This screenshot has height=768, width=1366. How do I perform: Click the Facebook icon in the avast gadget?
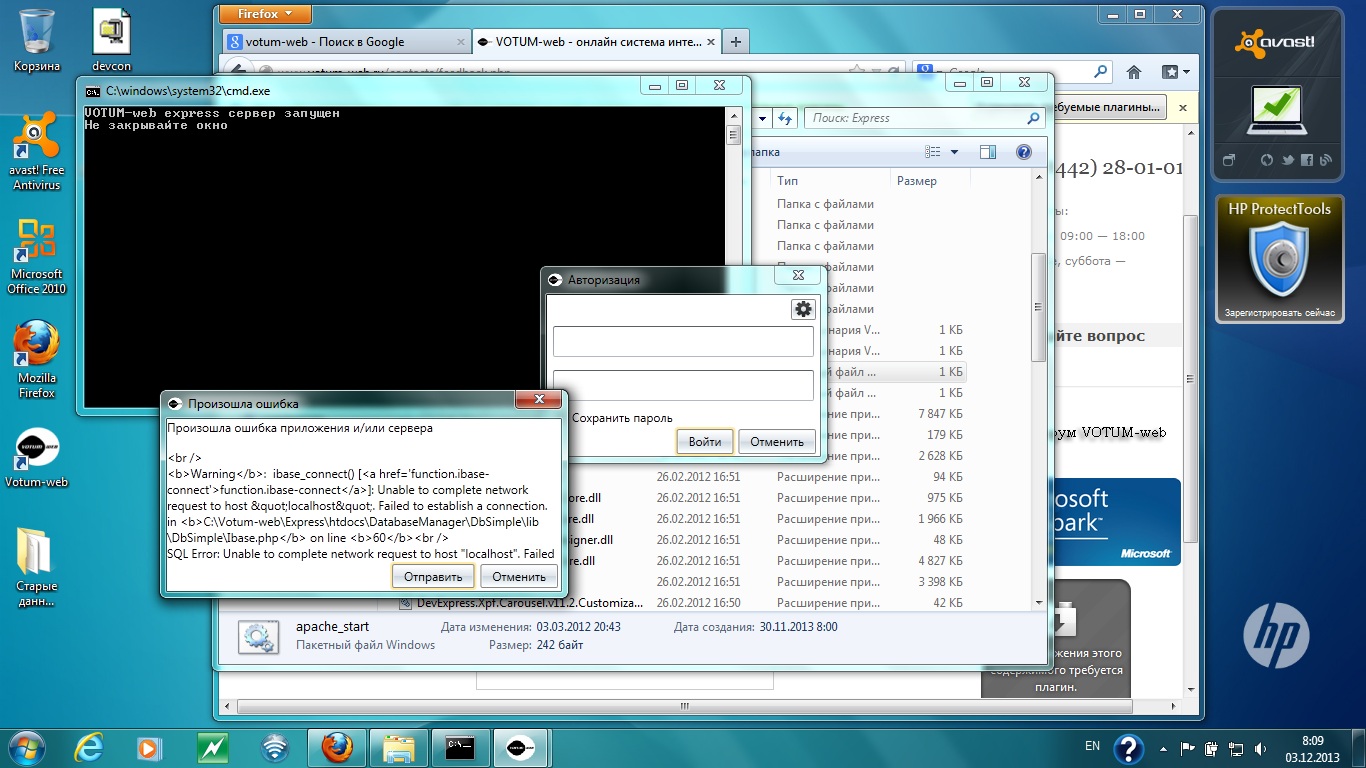click(1307, 160)
